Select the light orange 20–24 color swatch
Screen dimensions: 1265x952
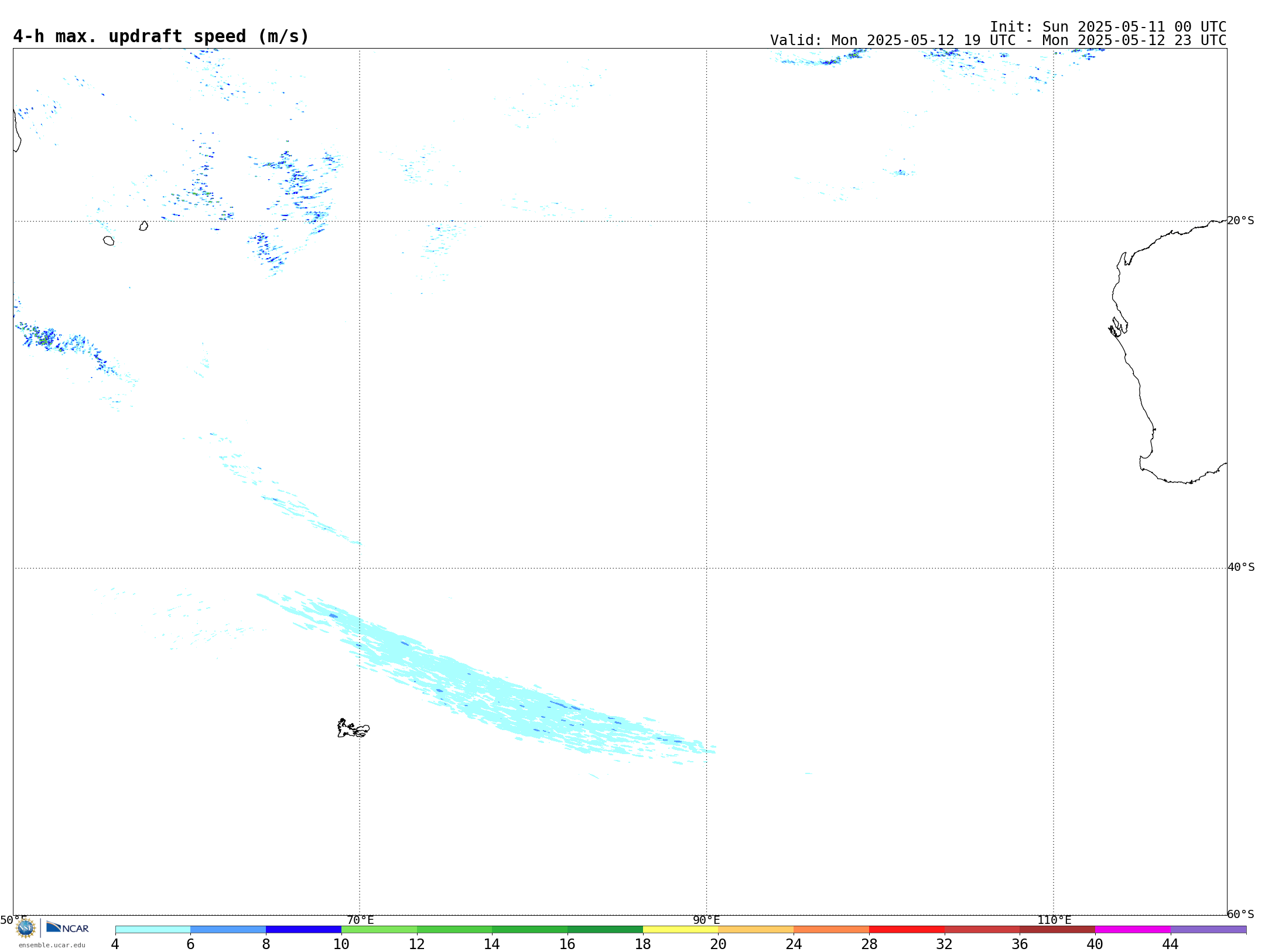tap(756, 929)
